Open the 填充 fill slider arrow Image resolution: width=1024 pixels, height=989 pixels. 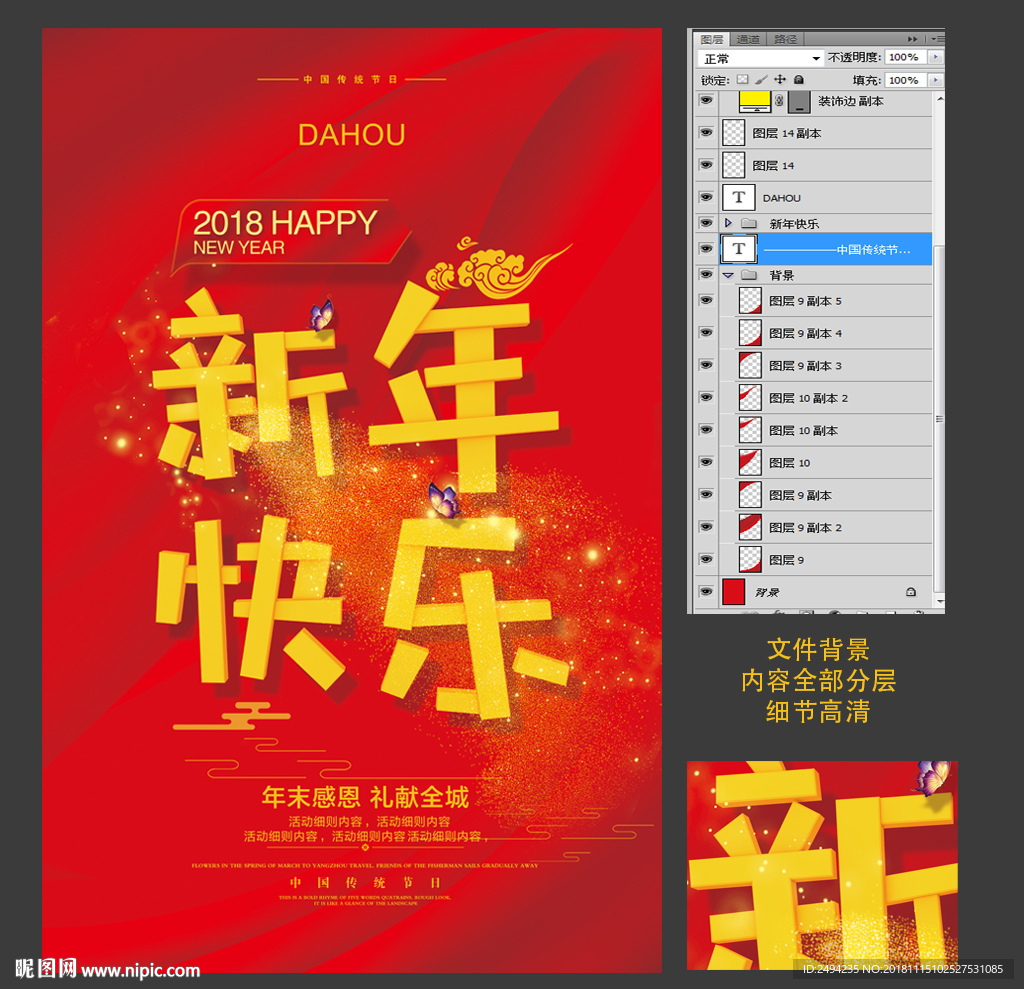[936, 80]
